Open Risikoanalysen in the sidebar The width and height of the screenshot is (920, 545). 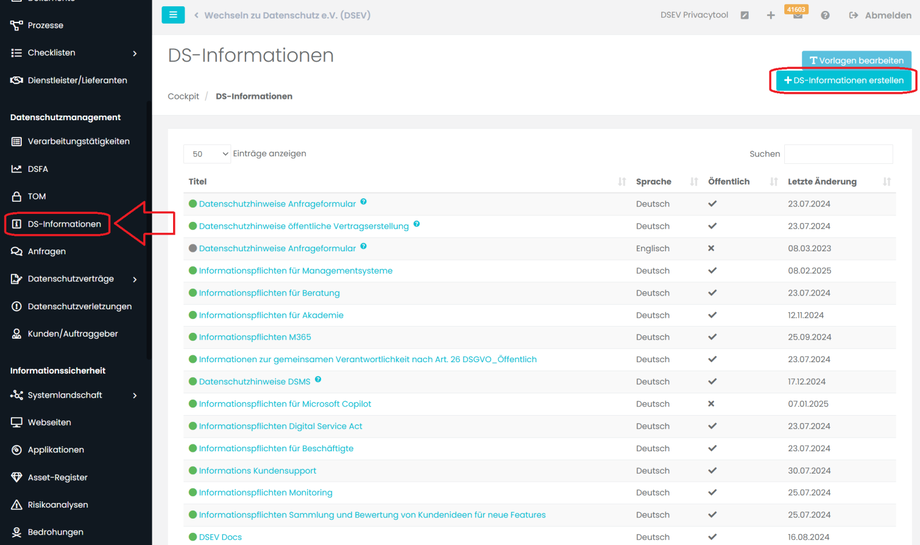[x=58, y=505]
